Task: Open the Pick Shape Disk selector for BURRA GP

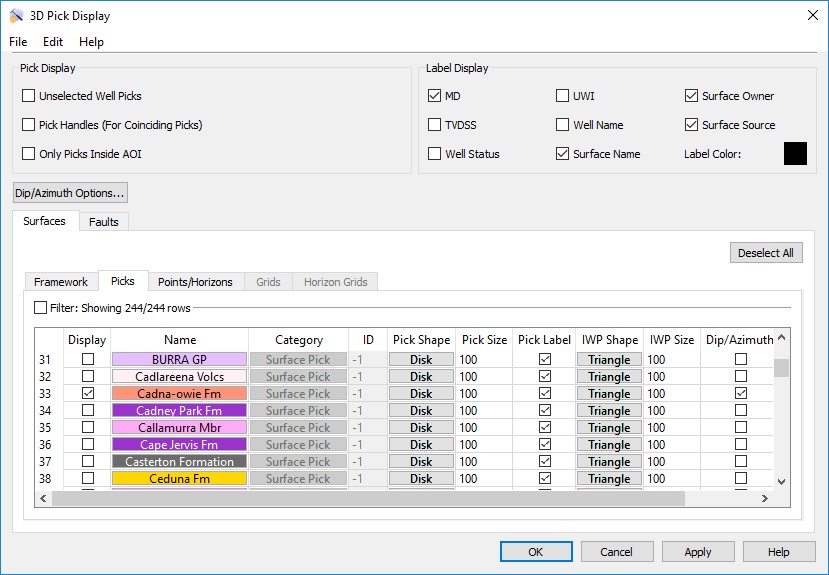Action: point(421,360)
